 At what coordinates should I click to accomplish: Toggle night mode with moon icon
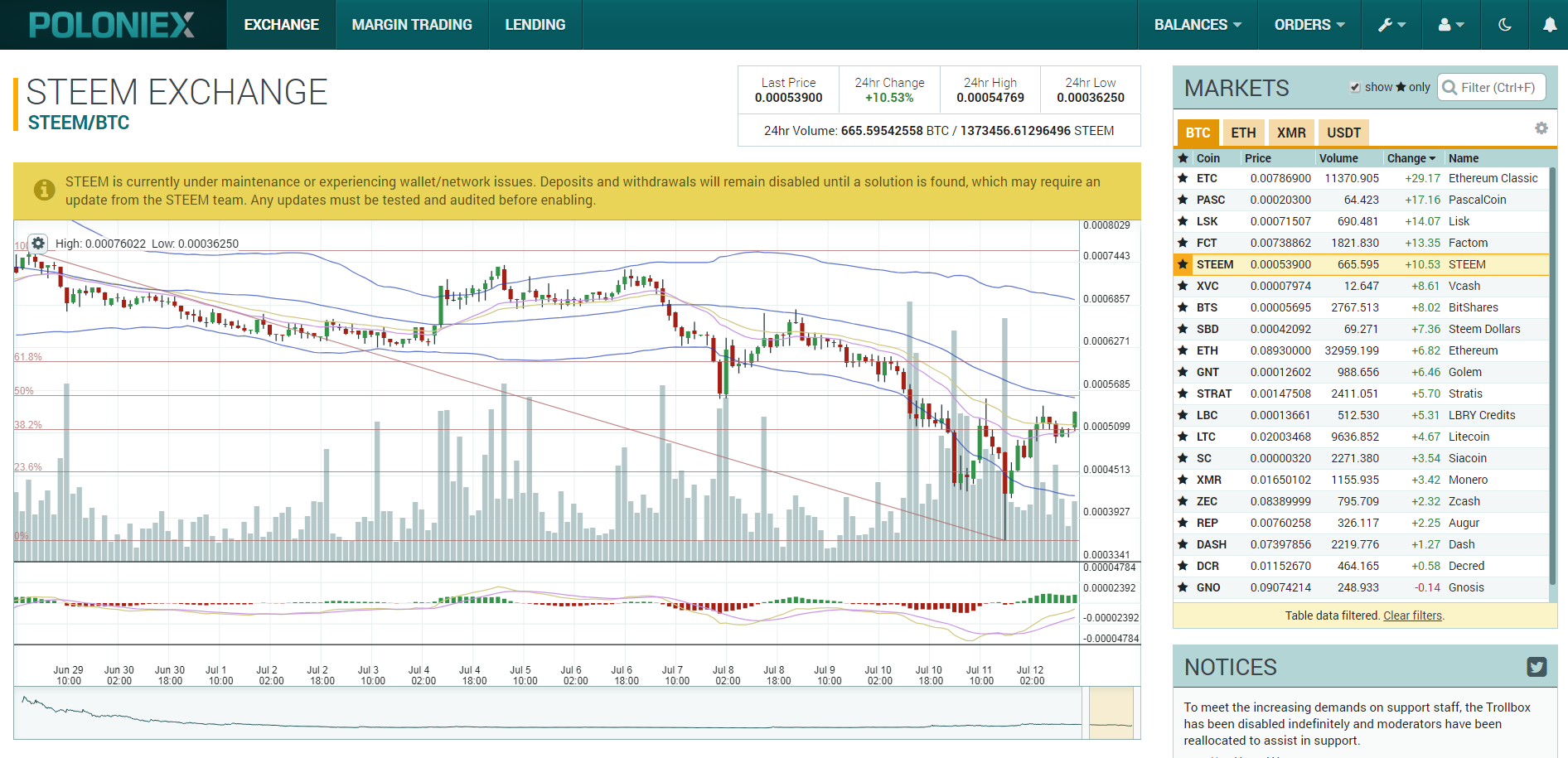pyautogui.click(x=1505, y=25)
